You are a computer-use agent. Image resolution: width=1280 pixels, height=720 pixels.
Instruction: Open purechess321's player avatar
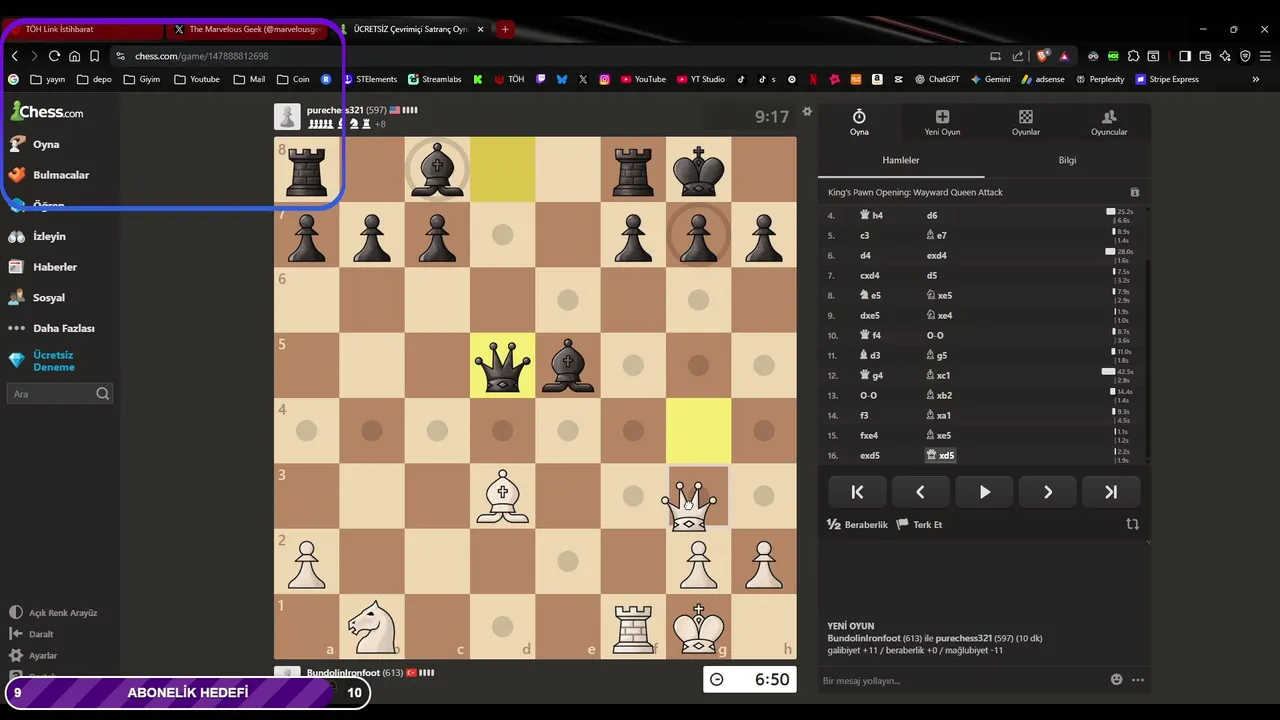[x=287, y=117]
